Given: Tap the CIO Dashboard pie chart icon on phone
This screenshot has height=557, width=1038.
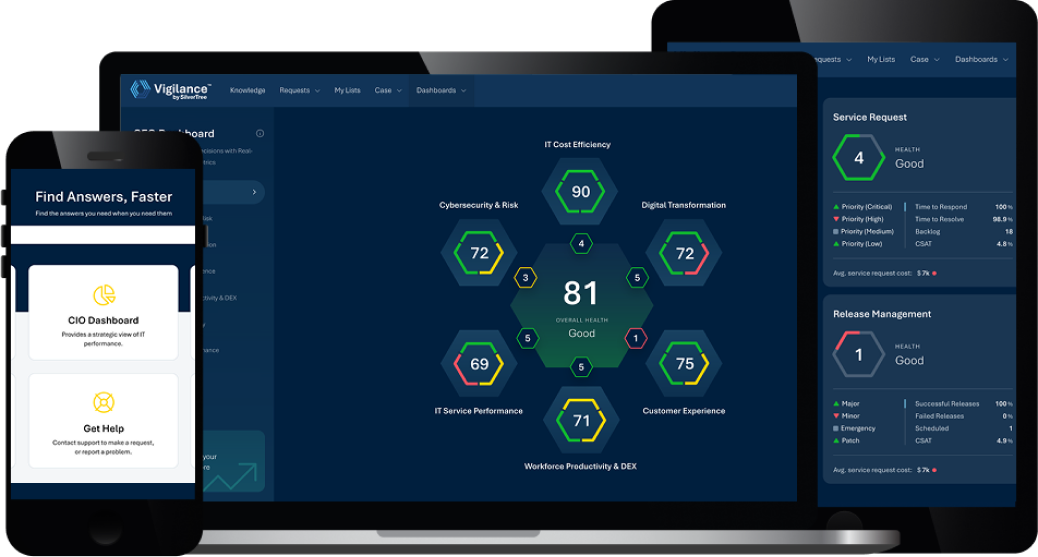Looking at the screenshot, I should pos(103,295).
